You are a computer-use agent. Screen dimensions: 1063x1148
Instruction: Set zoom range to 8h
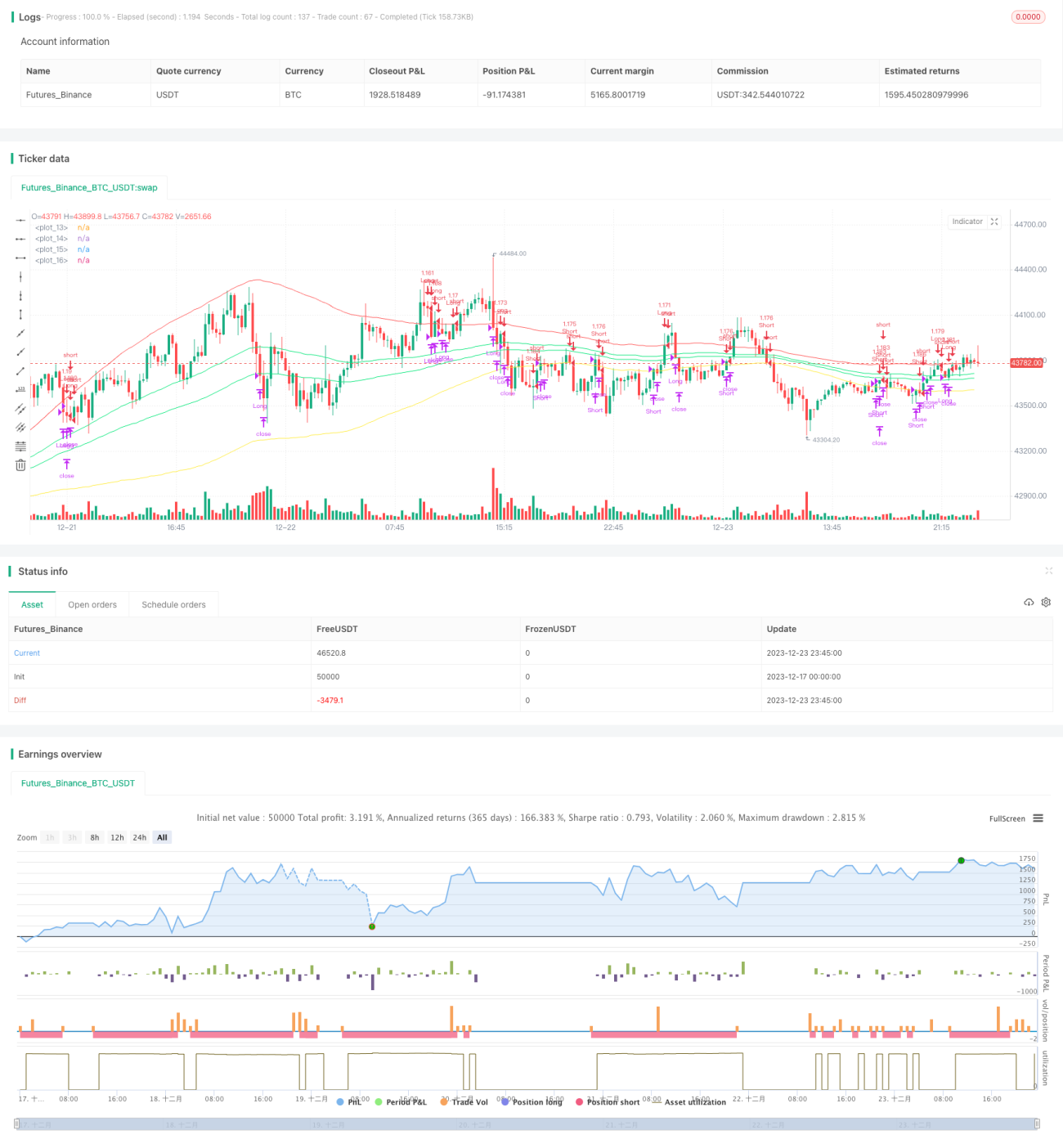coord(95,837)
